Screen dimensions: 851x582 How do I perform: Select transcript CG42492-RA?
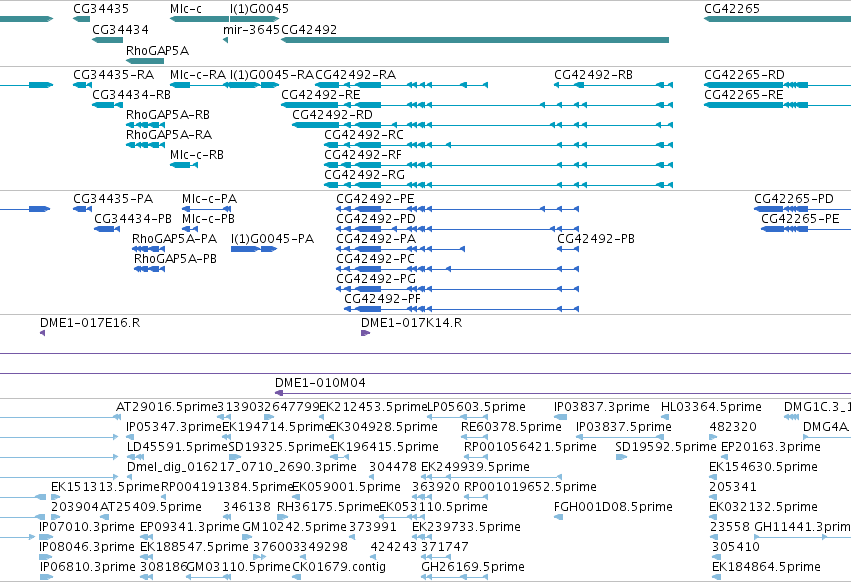(401, 85)
